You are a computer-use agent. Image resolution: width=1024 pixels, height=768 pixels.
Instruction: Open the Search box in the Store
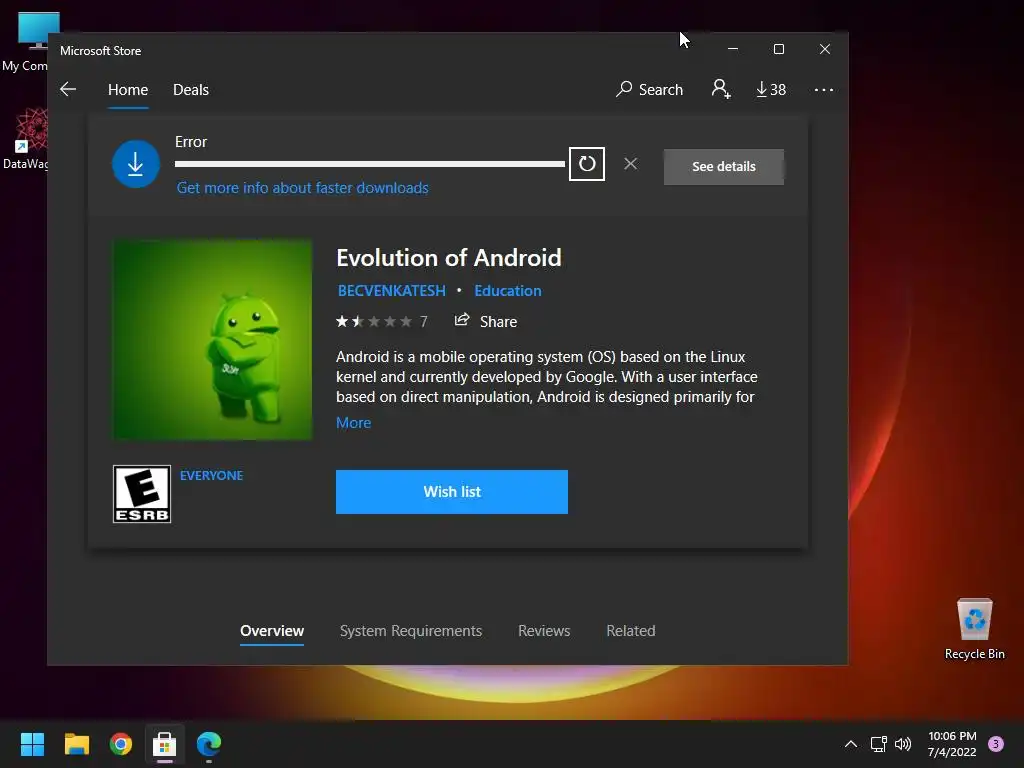(649, 89)
